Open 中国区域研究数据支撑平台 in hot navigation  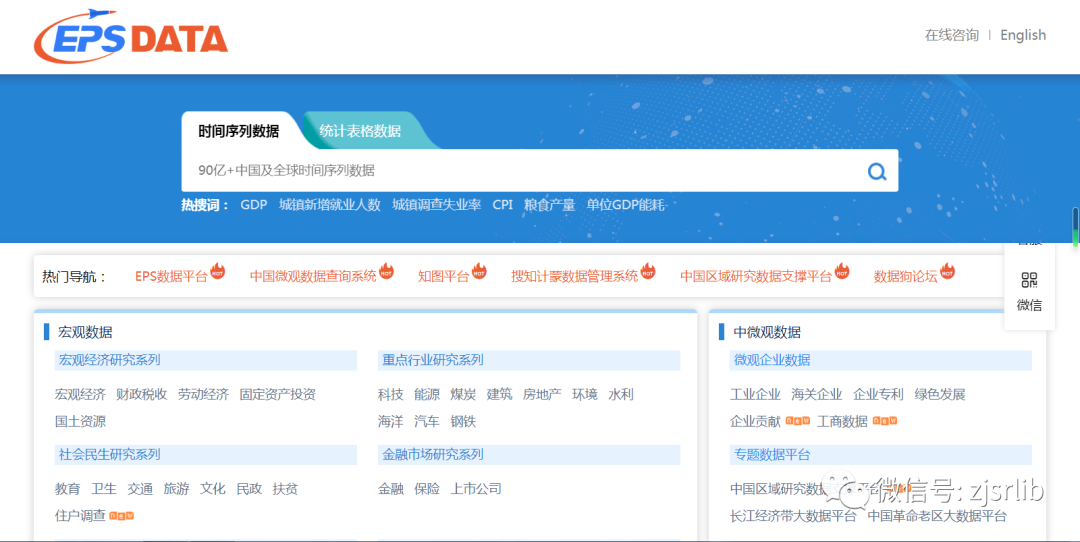(756, 277)
